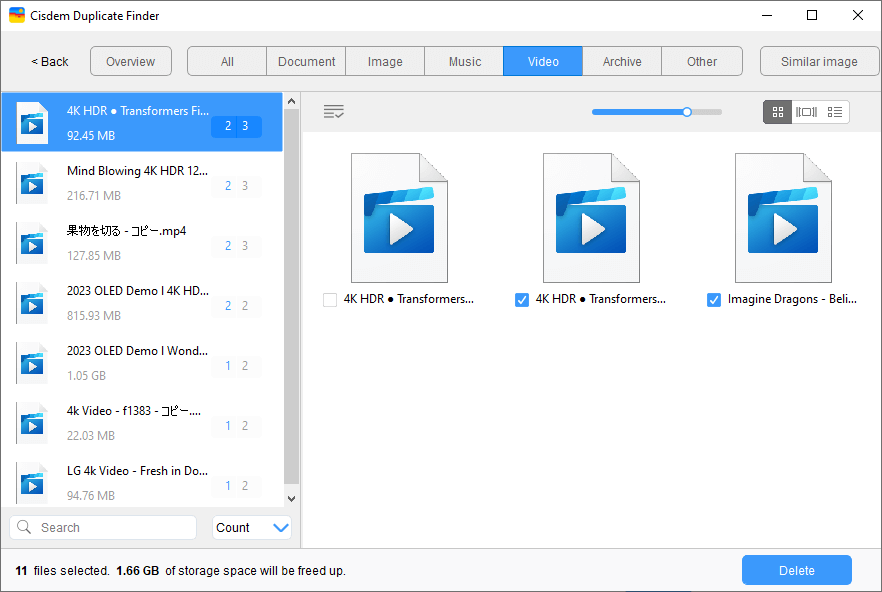Select the 4k Video - f1383 group
The height and width of the screenshot is (592, 882).
[142, 423]
